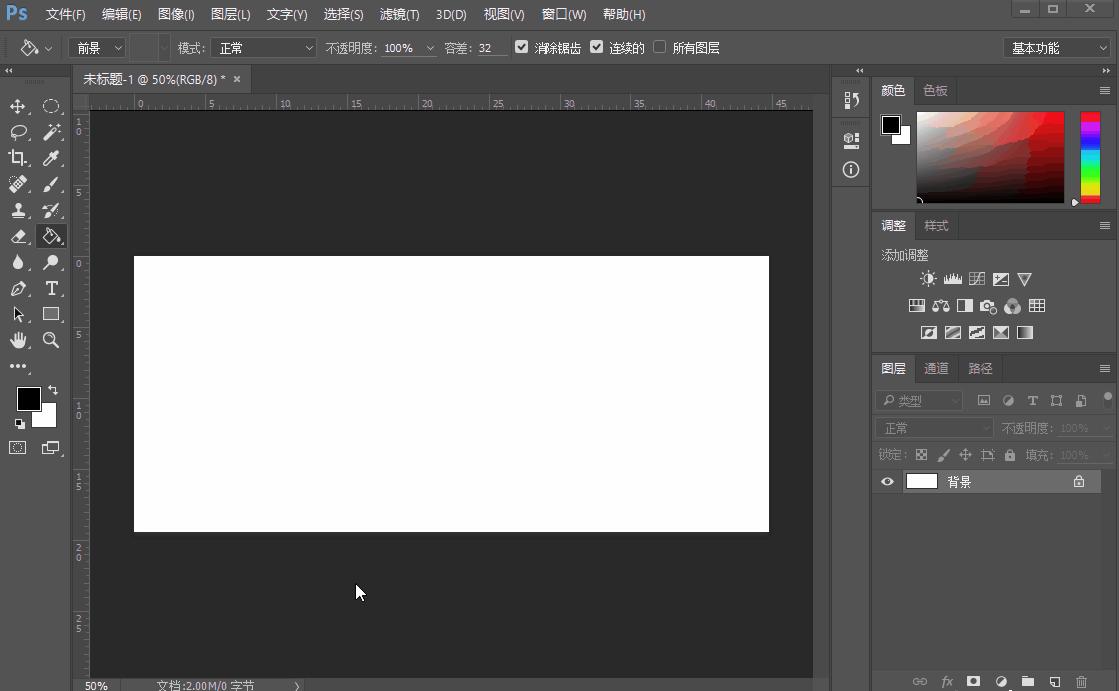The image size is (1119, 691).
Task: Click the Magic Wand tool
Action: (x=51, y=132)
